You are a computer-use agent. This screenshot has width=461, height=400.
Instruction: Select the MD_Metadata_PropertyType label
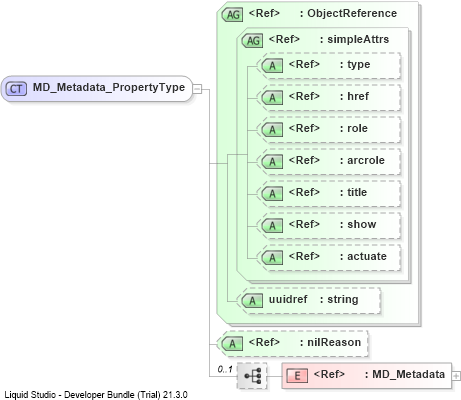point(109,87)
